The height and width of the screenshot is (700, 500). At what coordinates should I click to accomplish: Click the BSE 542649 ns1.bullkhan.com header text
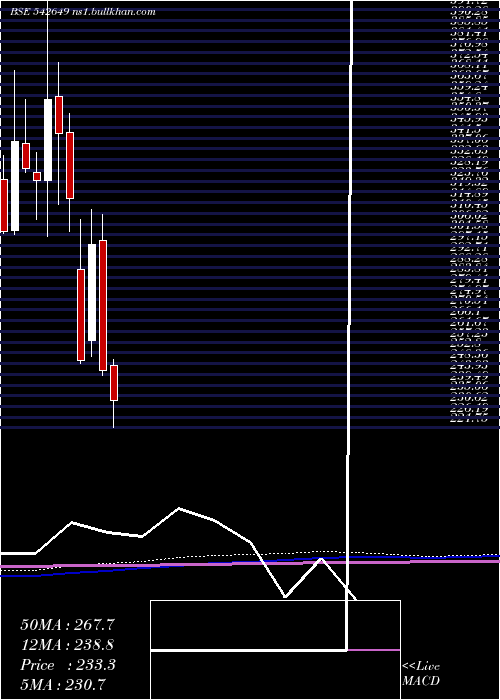[83, 12]
